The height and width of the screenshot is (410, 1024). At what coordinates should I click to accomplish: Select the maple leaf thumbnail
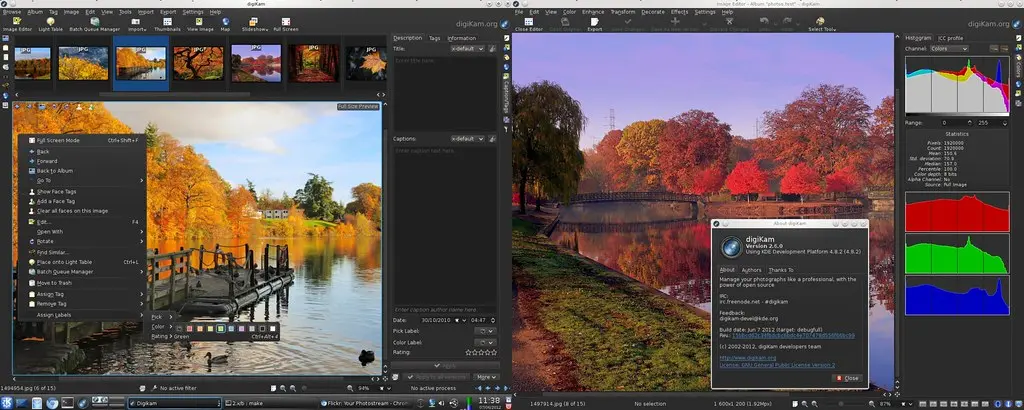point(366,63)
